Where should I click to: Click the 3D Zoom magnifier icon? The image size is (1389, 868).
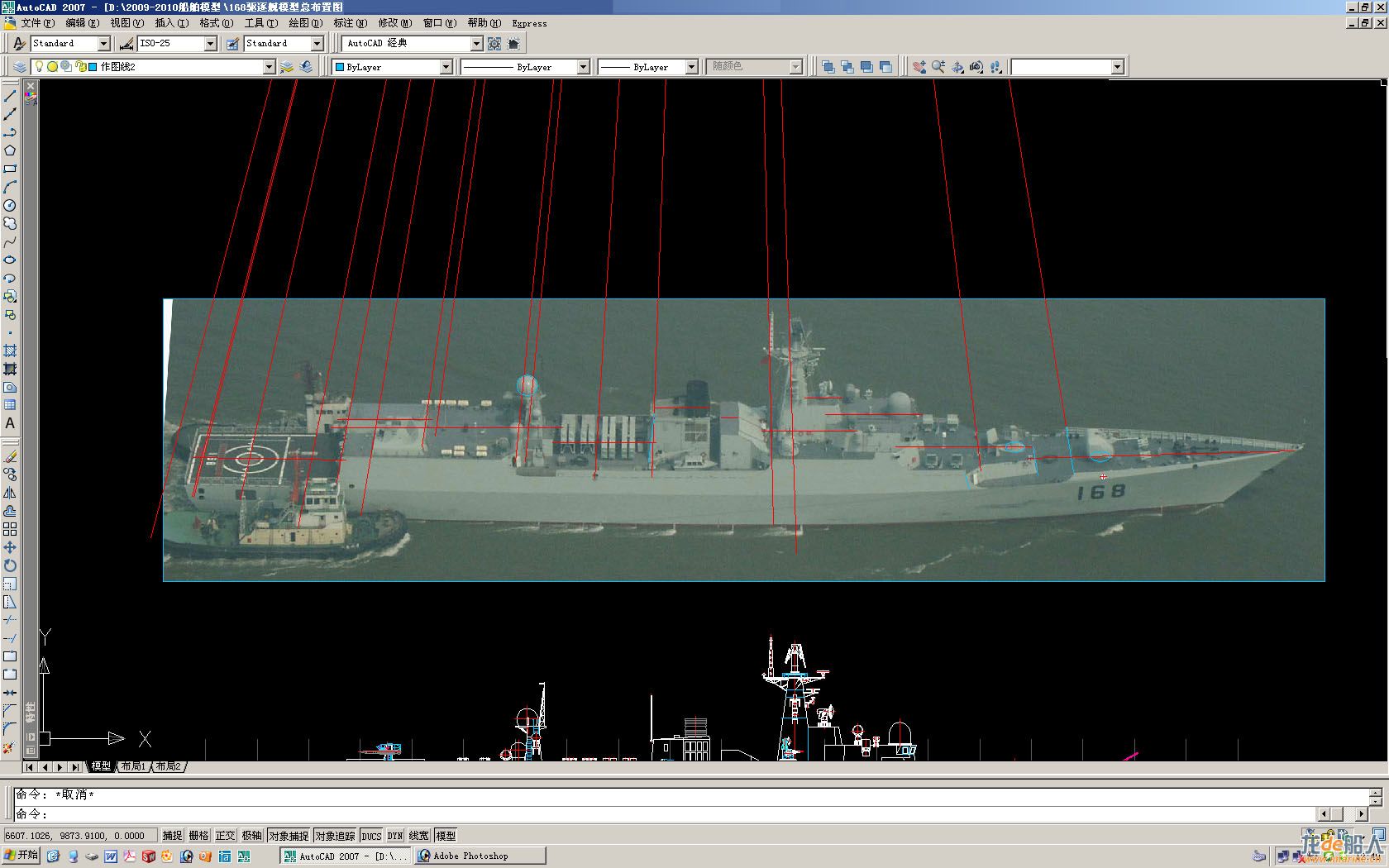(x=938, y=67)
